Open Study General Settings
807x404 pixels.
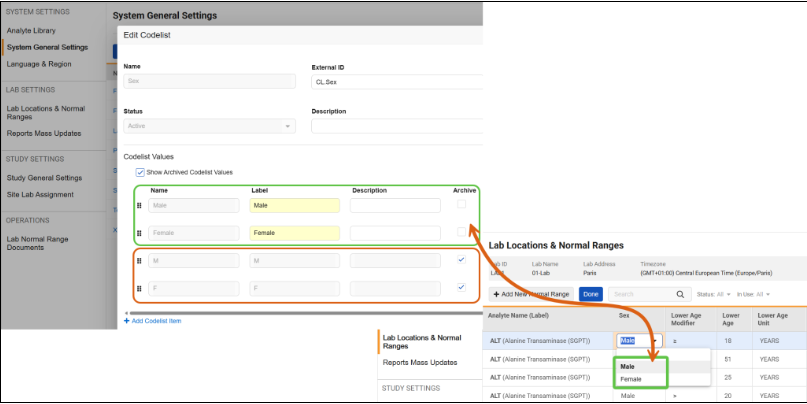(x=44, y=178)
